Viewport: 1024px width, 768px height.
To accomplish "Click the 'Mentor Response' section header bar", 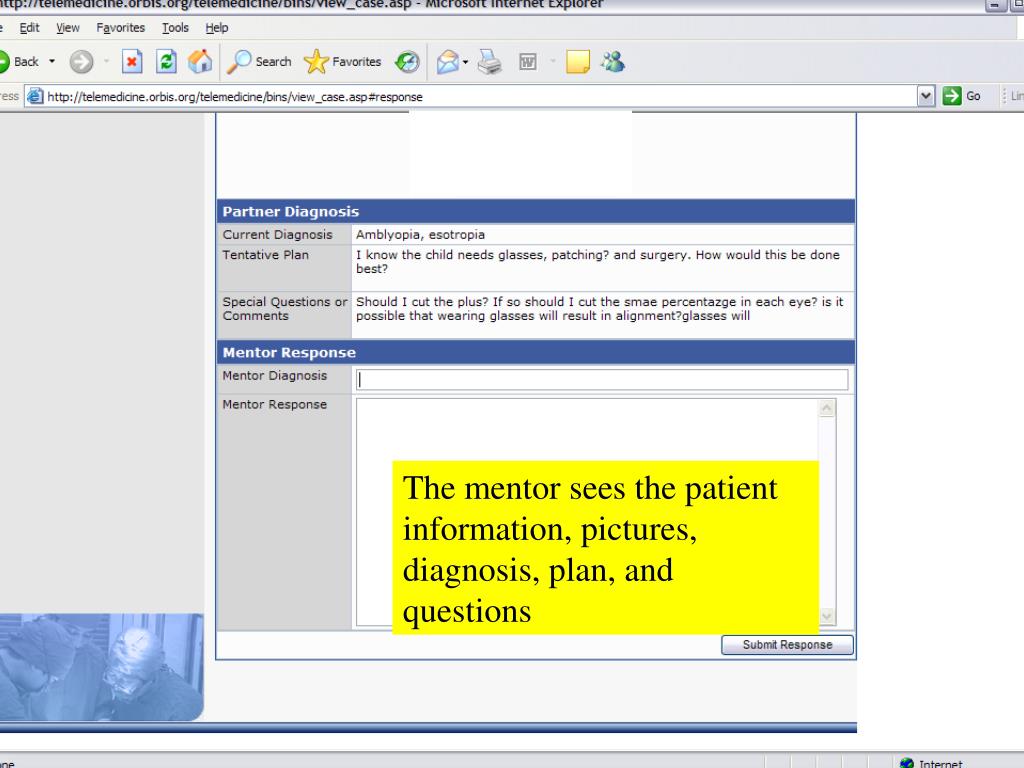I will [536, 353].
